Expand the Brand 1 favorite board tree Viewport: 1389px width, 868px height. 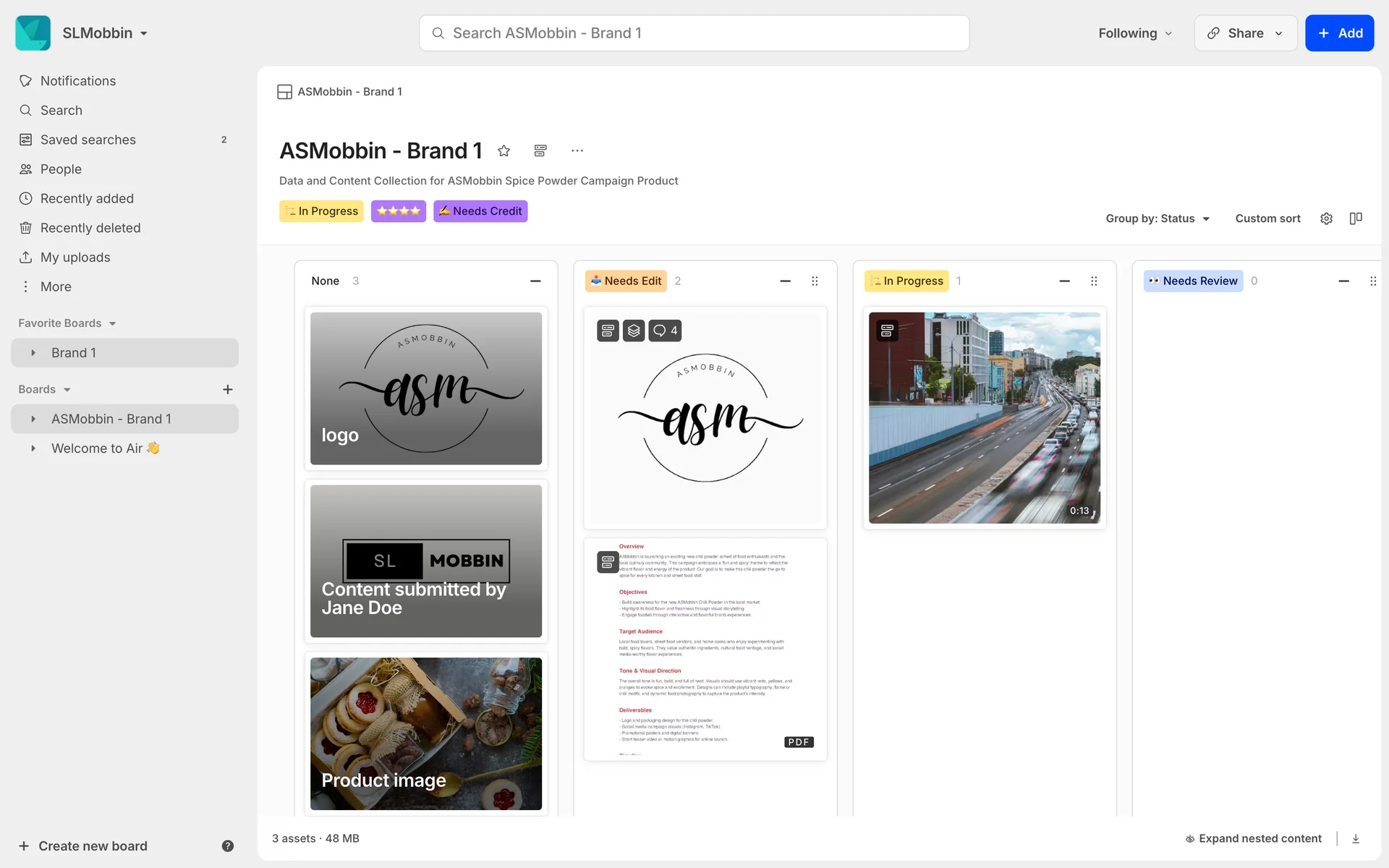[x=33, y=353]
